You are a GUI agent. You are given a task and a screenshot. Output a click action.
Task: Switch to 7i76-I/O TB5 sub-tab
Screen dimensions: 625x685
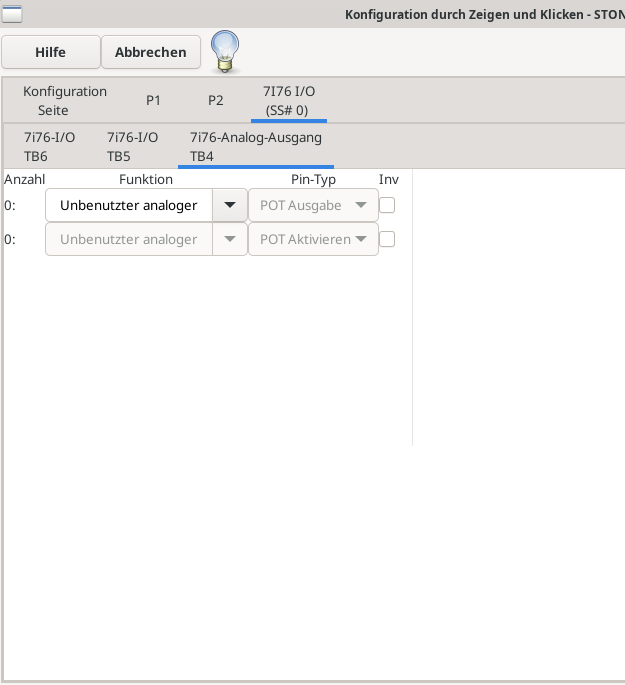(x=132, y=146)
